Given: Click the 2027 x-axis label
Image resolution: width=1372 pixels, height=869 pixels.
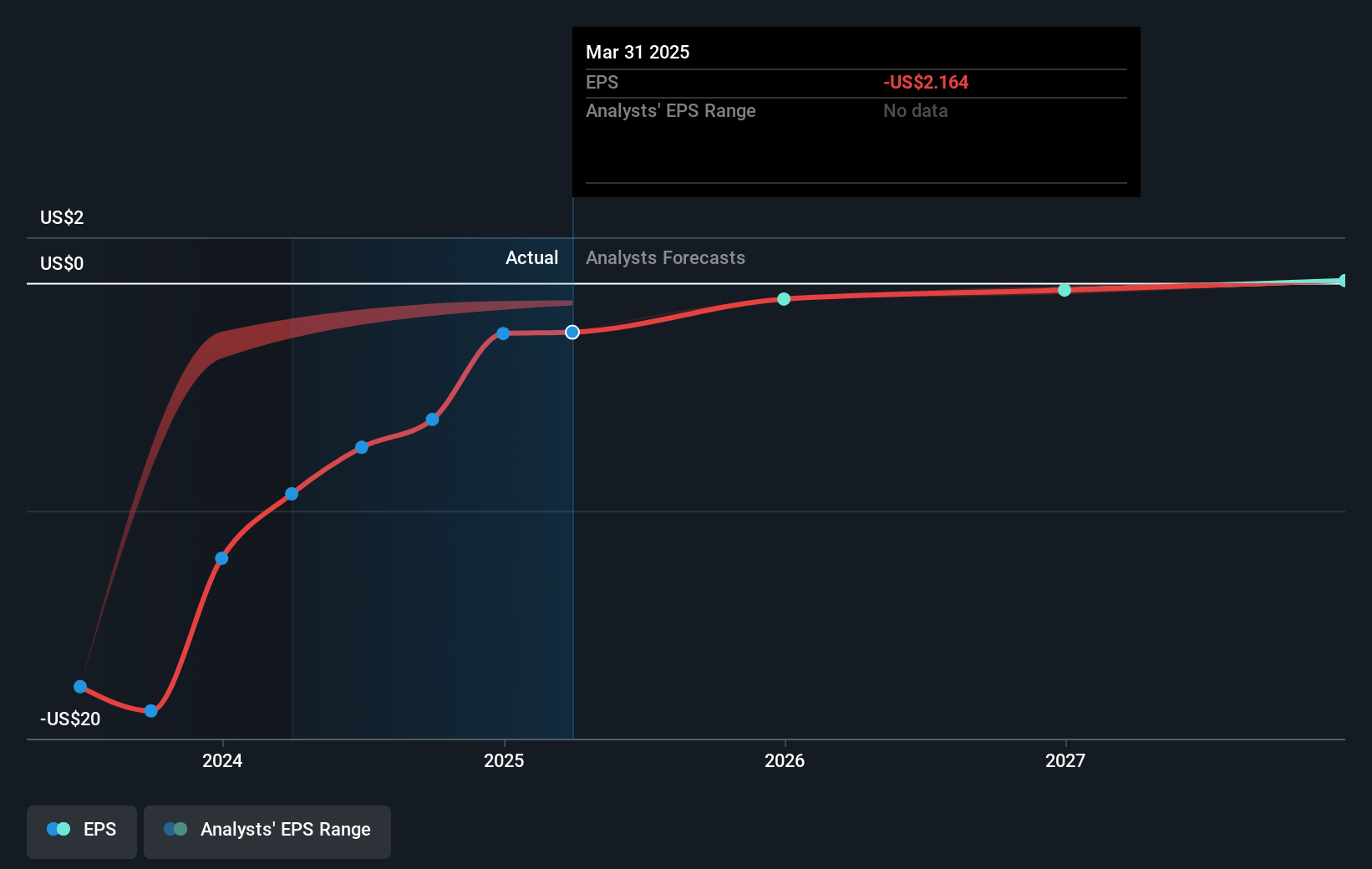Looking at the screenshot, I should (1065, 760).
